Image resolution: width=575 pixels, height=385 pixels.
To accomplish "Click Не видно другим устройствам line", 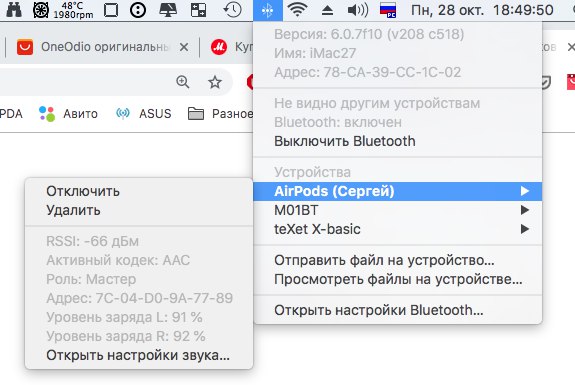I will (398, 103).
